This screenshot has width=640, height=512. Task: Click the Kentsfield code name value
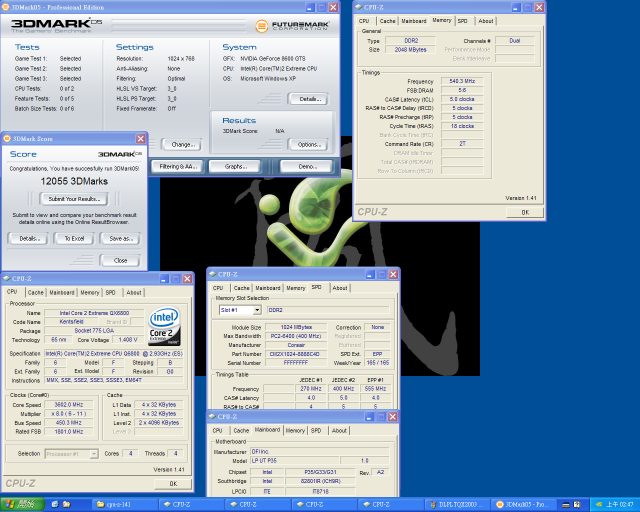point(71,322)
